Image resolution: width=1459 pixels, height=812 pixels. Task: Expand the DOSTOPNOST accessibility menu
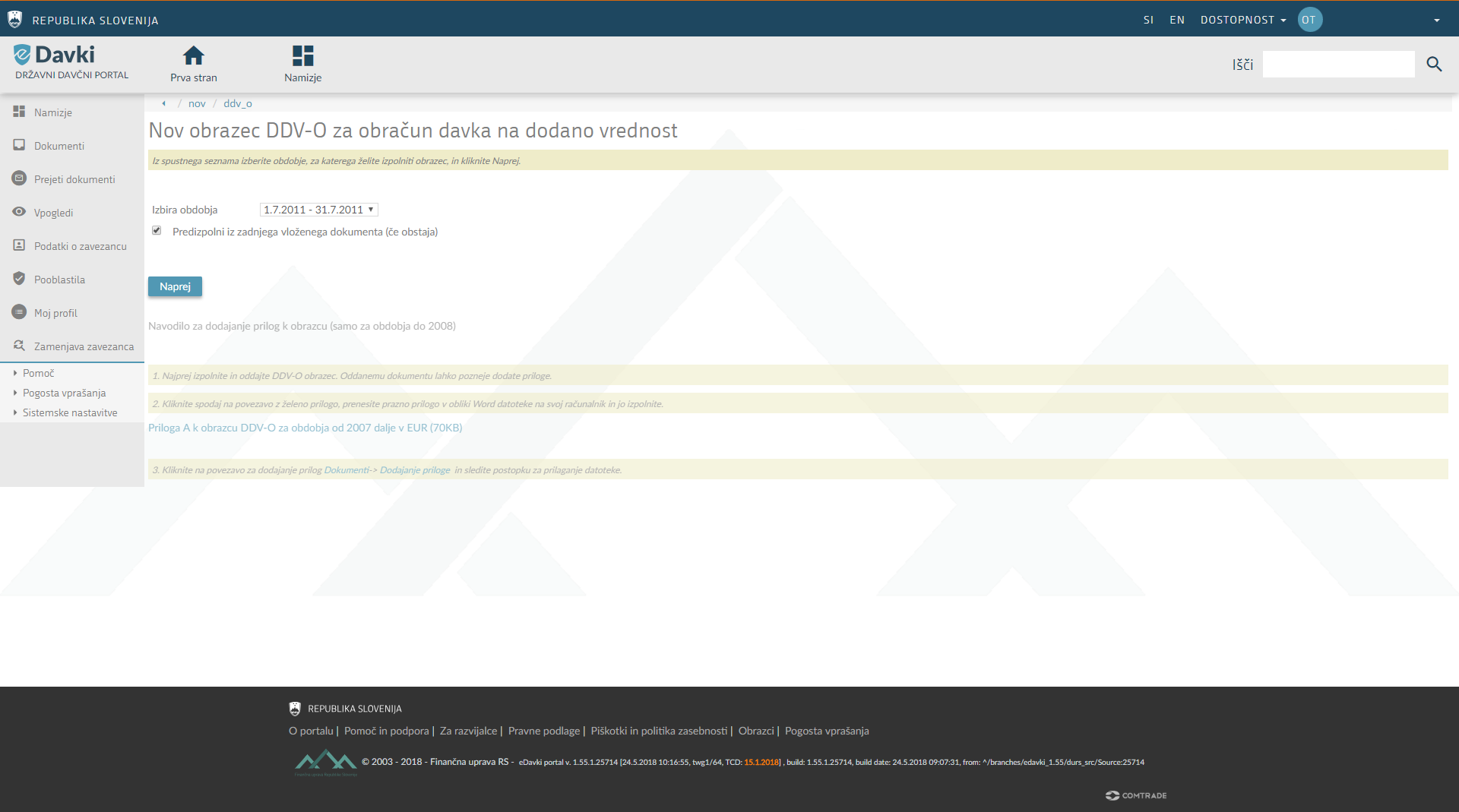(x=1242, y=20)
